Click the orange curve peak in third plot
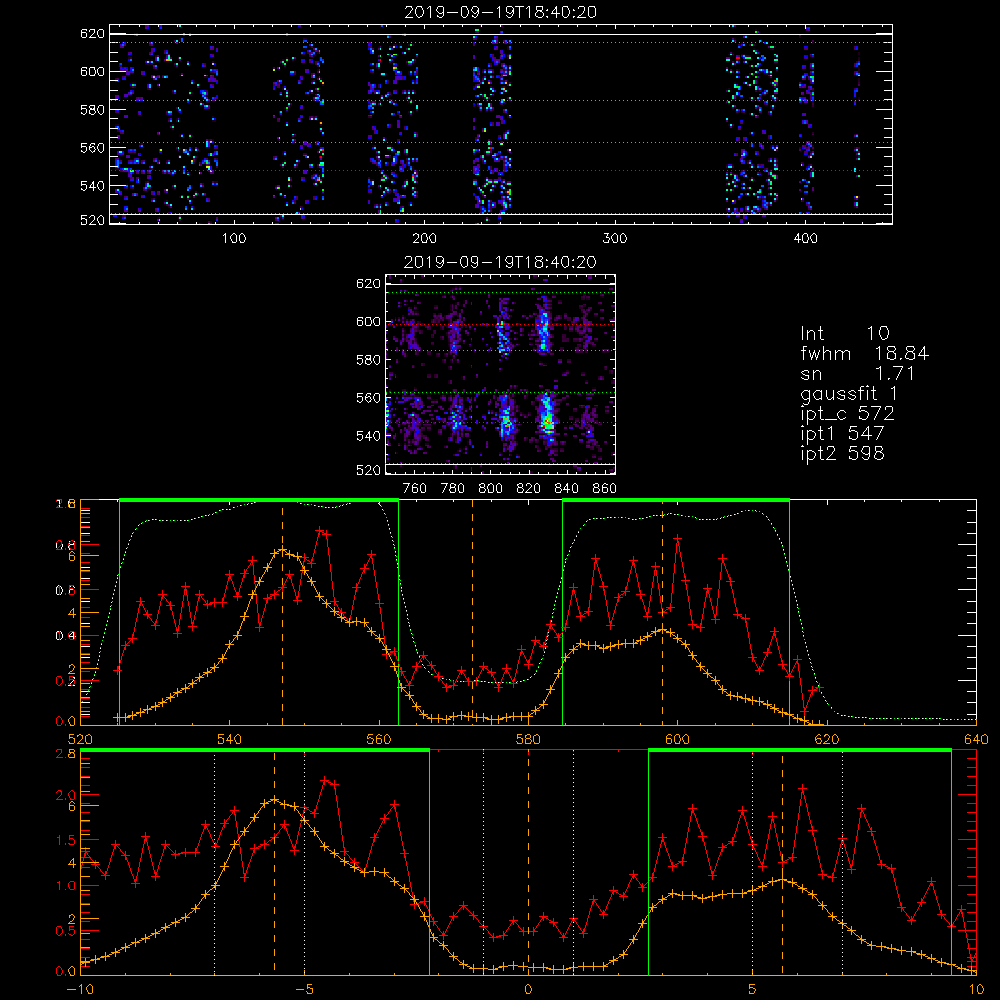Image resolution: width=1000 pixels, height=1000 pixels. click(x=282, y=549)
